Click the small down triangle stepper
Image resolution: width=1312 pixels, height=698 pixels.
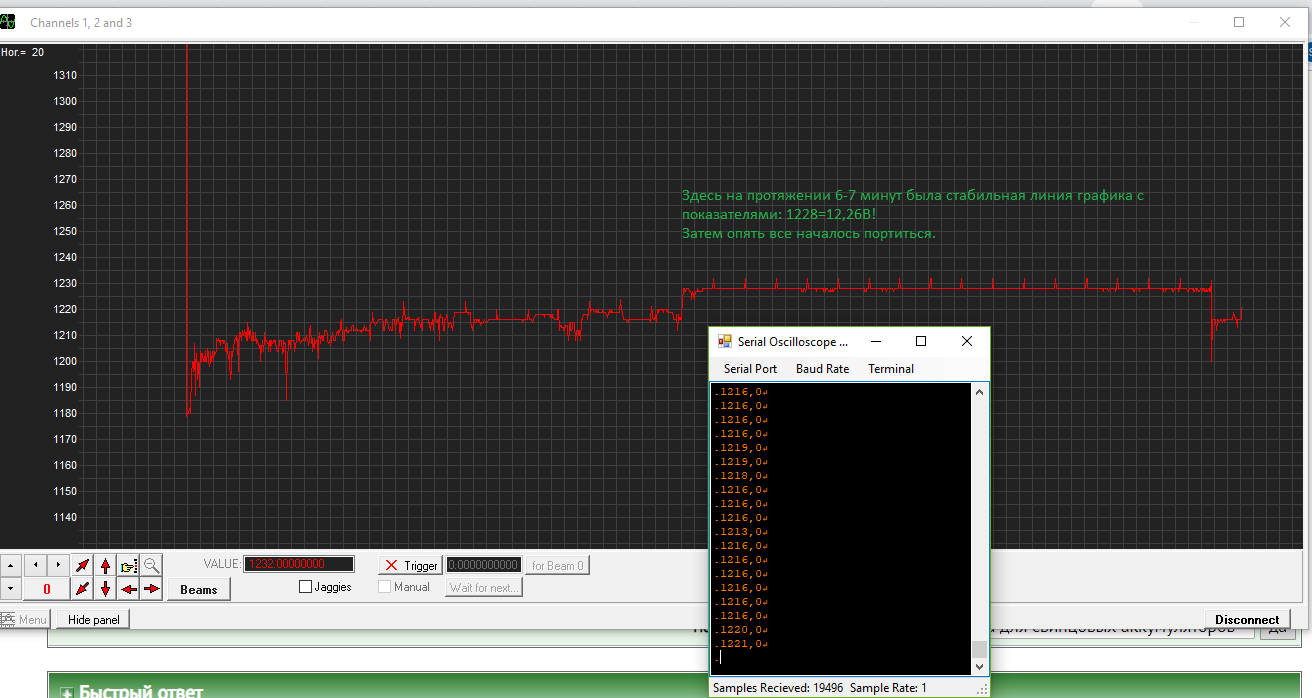10,589
